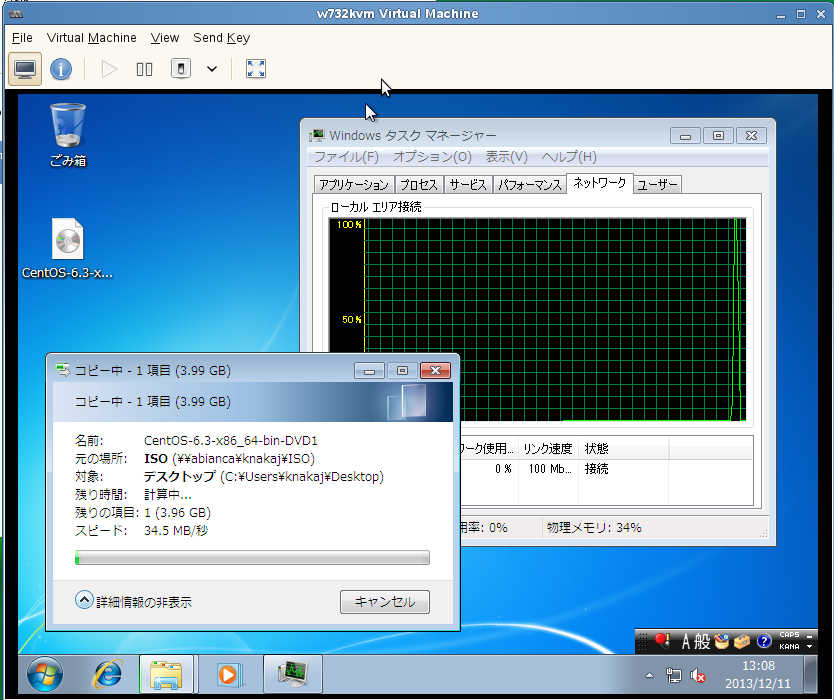Shut down the virtual machine power icon

(181, 69)
